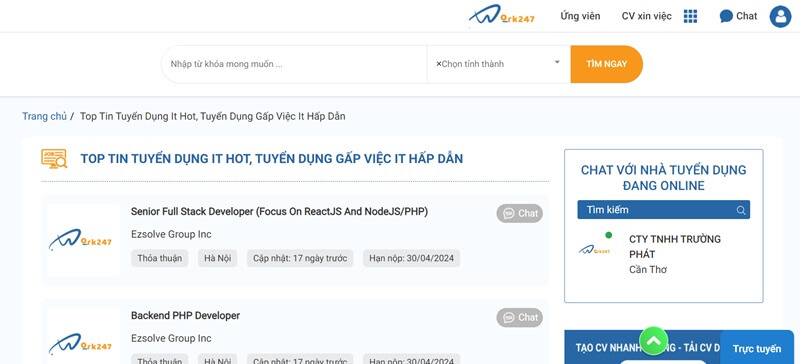Open Backend PHP Developer job title
This screenshot has width=800, height=364.
[185, 316]
